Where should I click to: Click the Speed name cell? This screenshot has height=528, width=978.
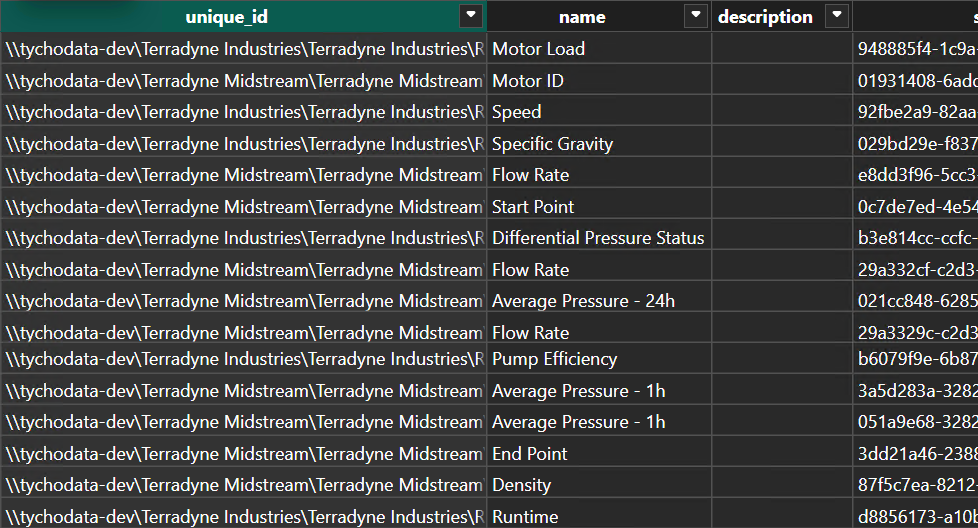click(x=599, y=112)
